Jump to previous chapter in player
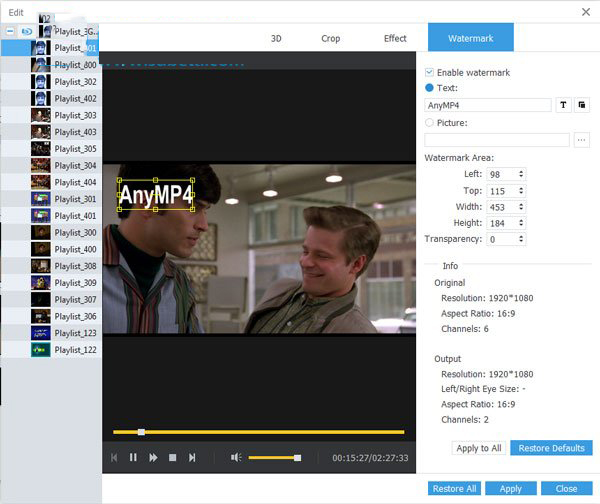The image size is (600, 504). 114,458
